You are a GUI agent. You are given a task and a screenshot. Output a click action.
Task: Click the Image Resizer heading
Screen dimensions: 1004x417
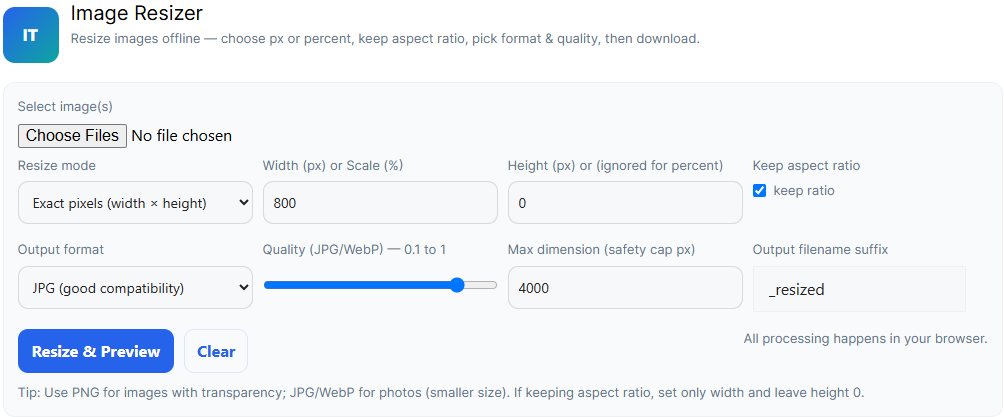(x=136, y=14)
